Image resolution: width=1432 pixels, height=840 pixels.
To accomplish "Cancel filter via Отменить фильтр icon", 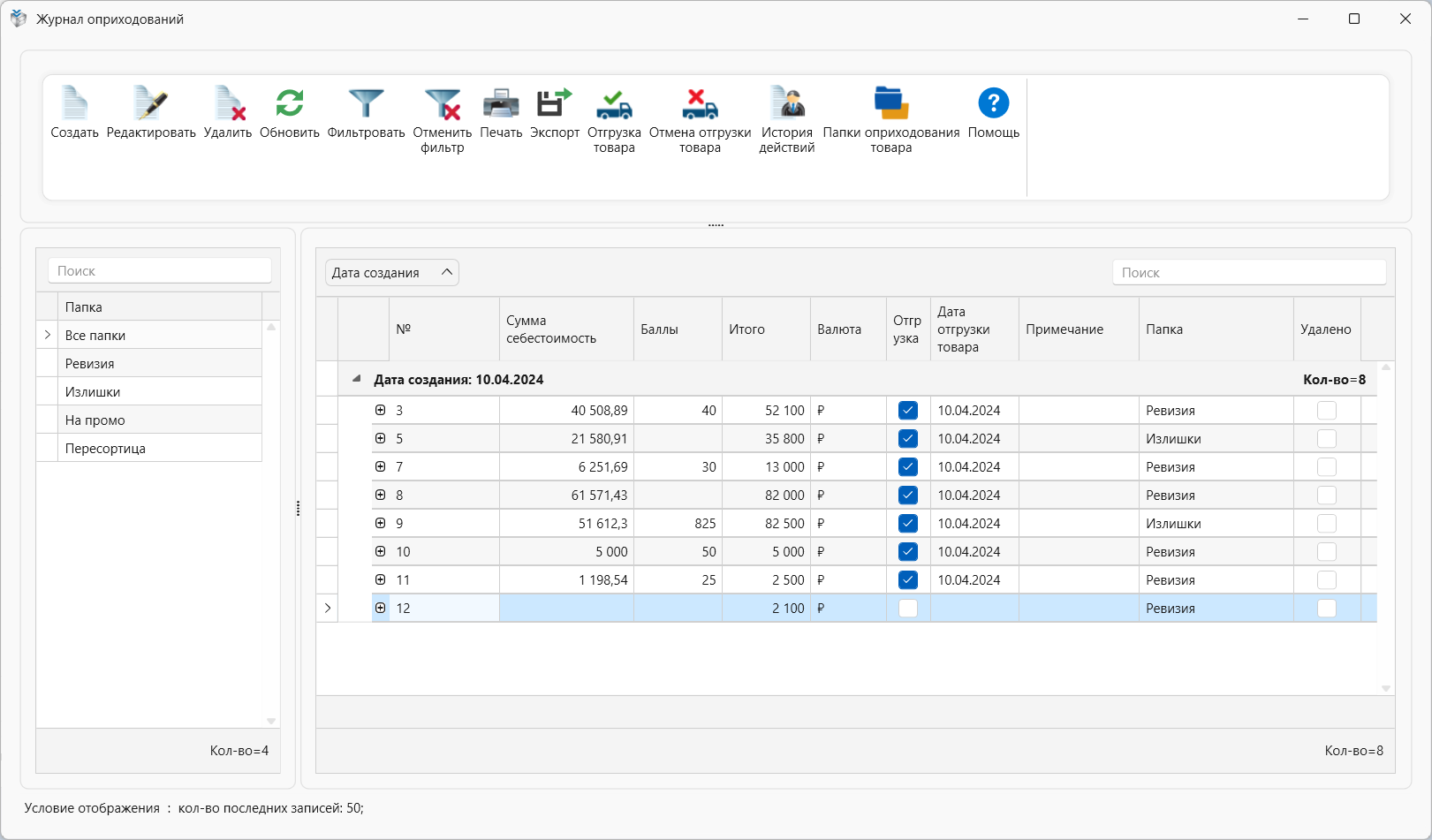I will 443,103.
